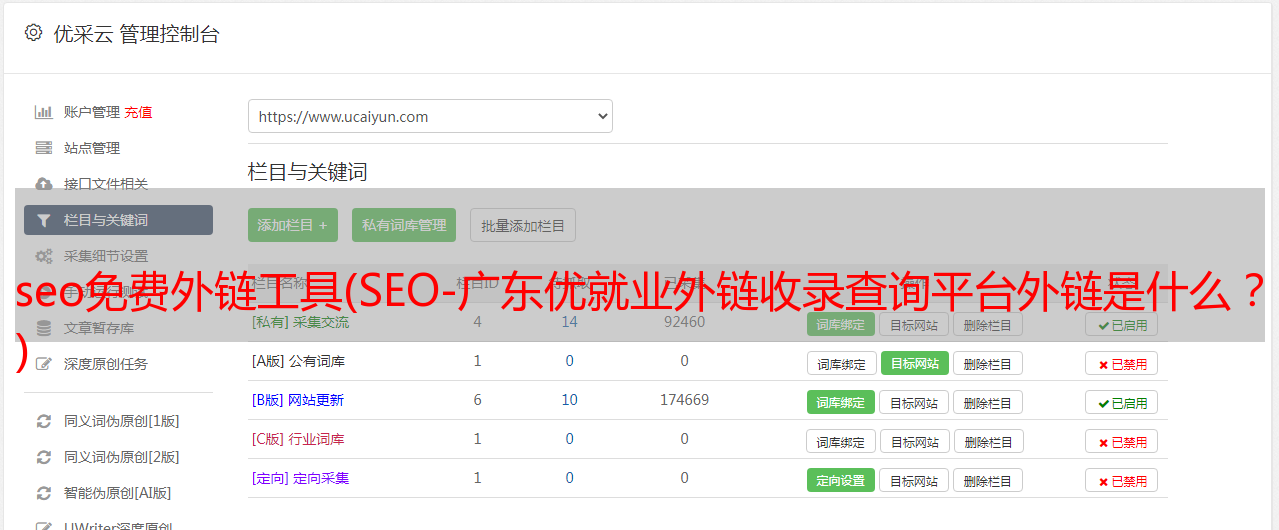Click the 批量添加栏目 button
This screenshot has width=1279, height=530.
pos(523,225)
